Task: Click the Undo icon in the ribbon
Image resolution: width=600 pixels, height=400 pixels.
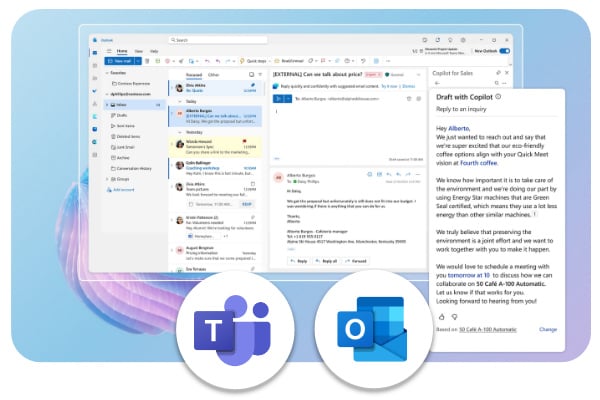Action: [363, 61]
